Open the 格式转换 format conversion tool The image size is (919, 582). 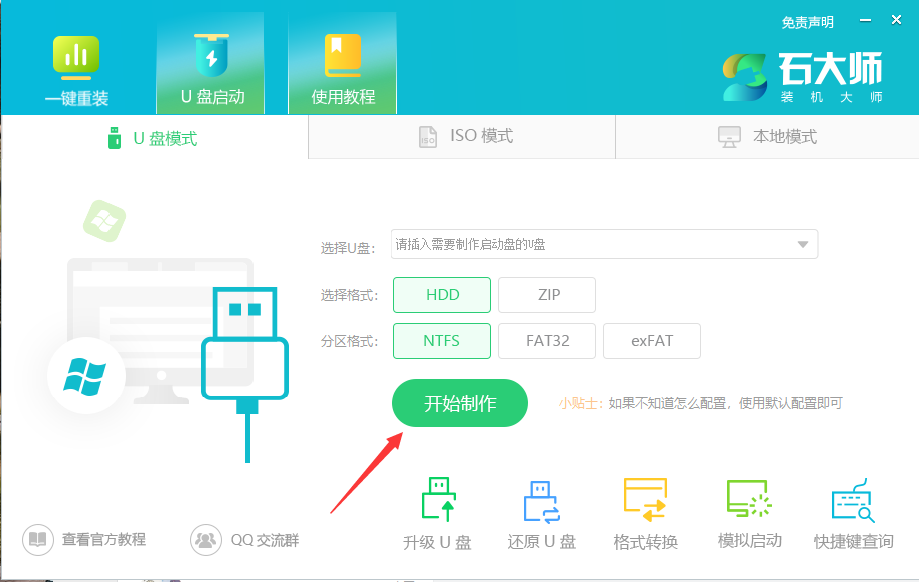click(646, 510)
